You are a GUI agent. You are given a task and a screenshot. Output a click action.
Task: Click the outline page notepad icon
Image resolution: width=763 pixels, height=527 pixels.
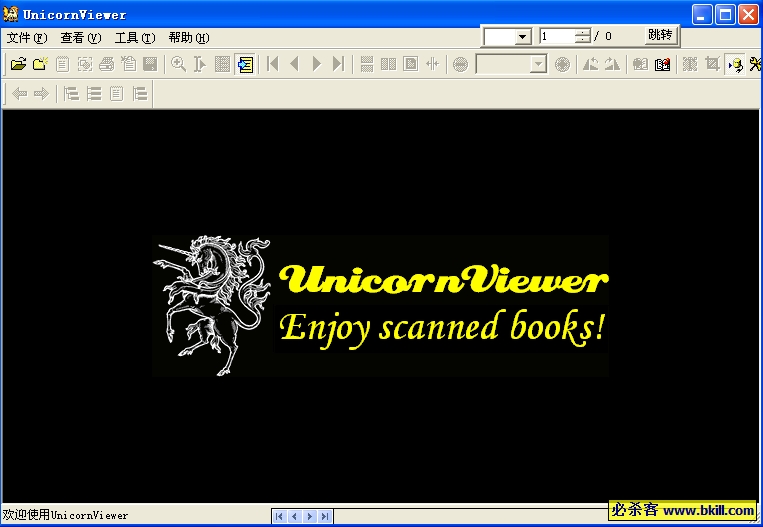pyautogui.click(x=116, y=93)
